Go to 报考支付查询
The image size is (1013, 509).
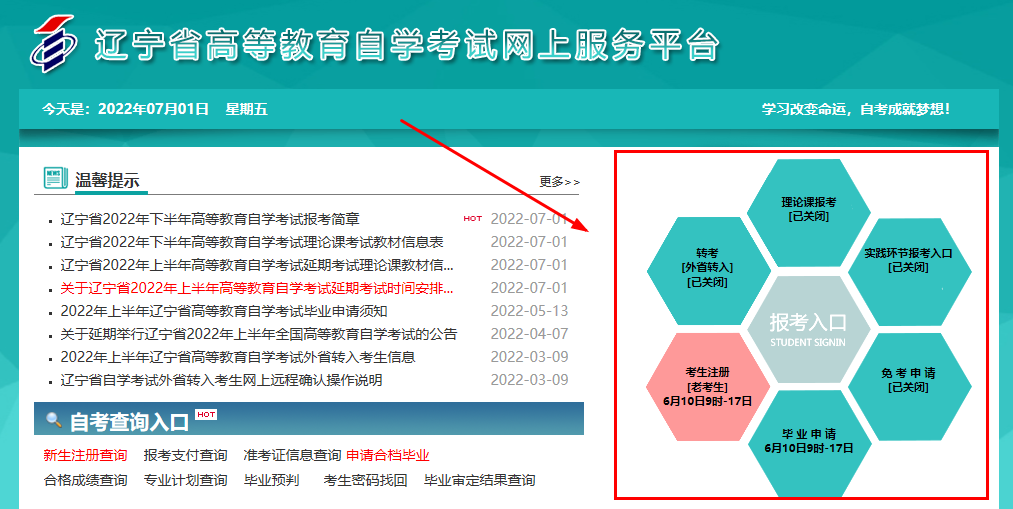tap(185, 455)
